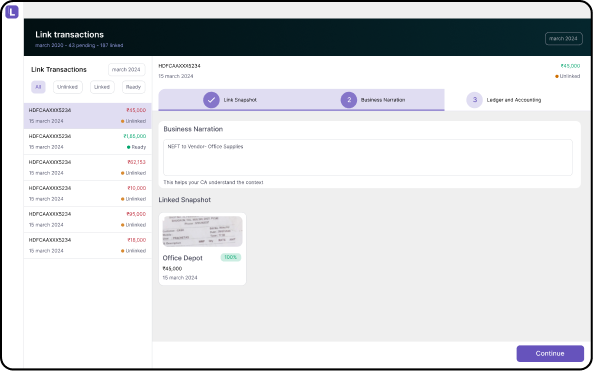Screen dimensions: 593x371
Task: Switch to the Link Snapshot step tab
Action: (x=230, y=100)
